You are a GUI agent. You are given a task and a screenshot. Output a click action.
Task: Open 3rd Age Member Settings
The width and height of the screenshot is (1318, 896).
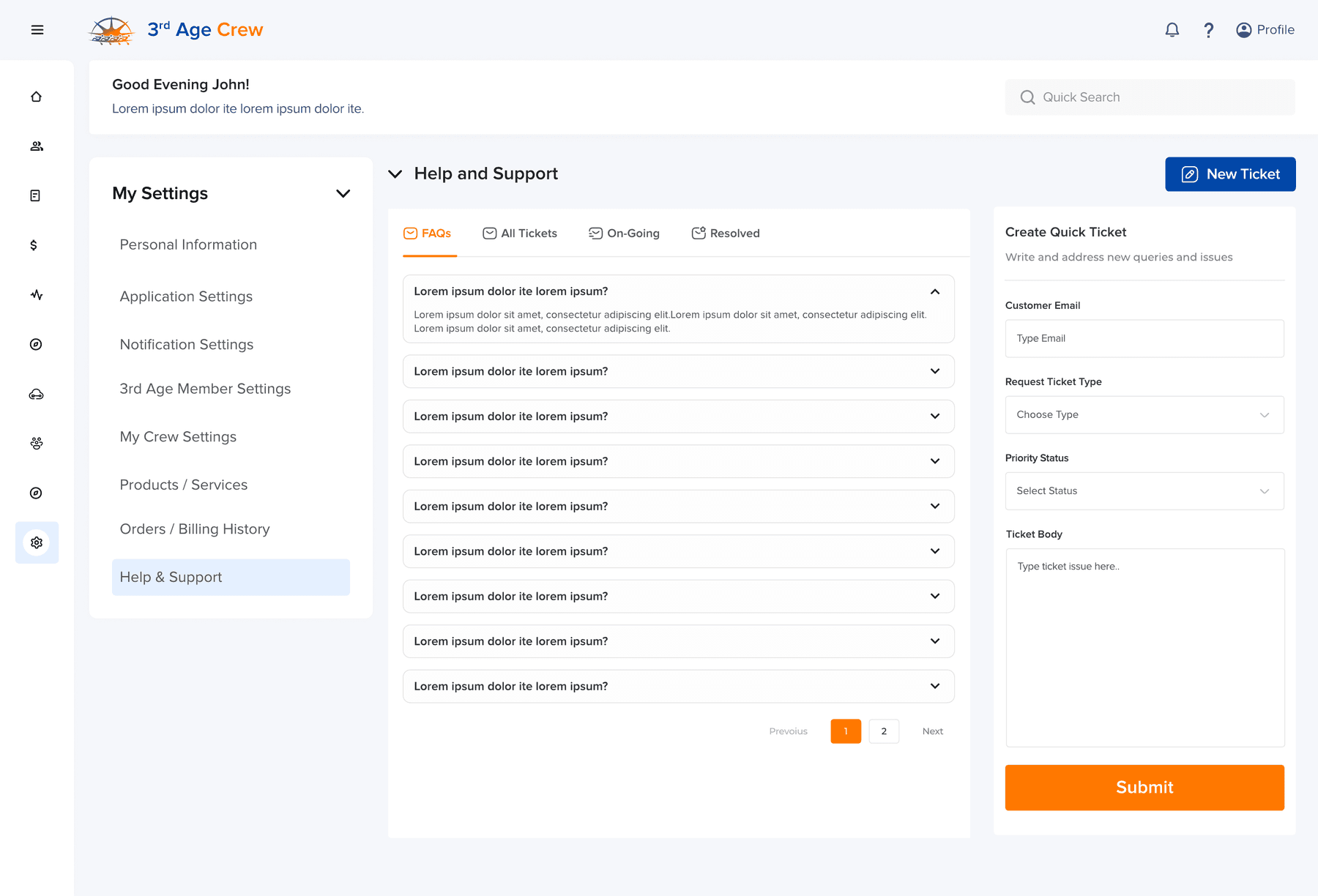pyautogui.click(x=205, y=389)
